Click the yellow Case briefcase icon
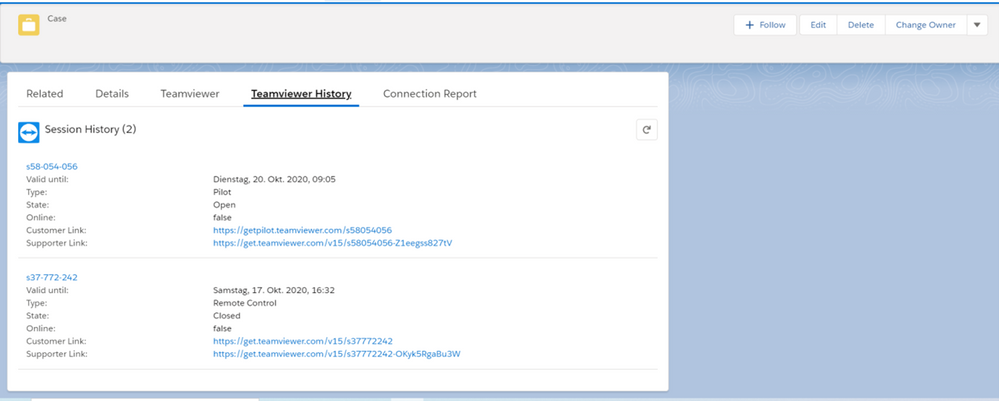 coord(29,25)
